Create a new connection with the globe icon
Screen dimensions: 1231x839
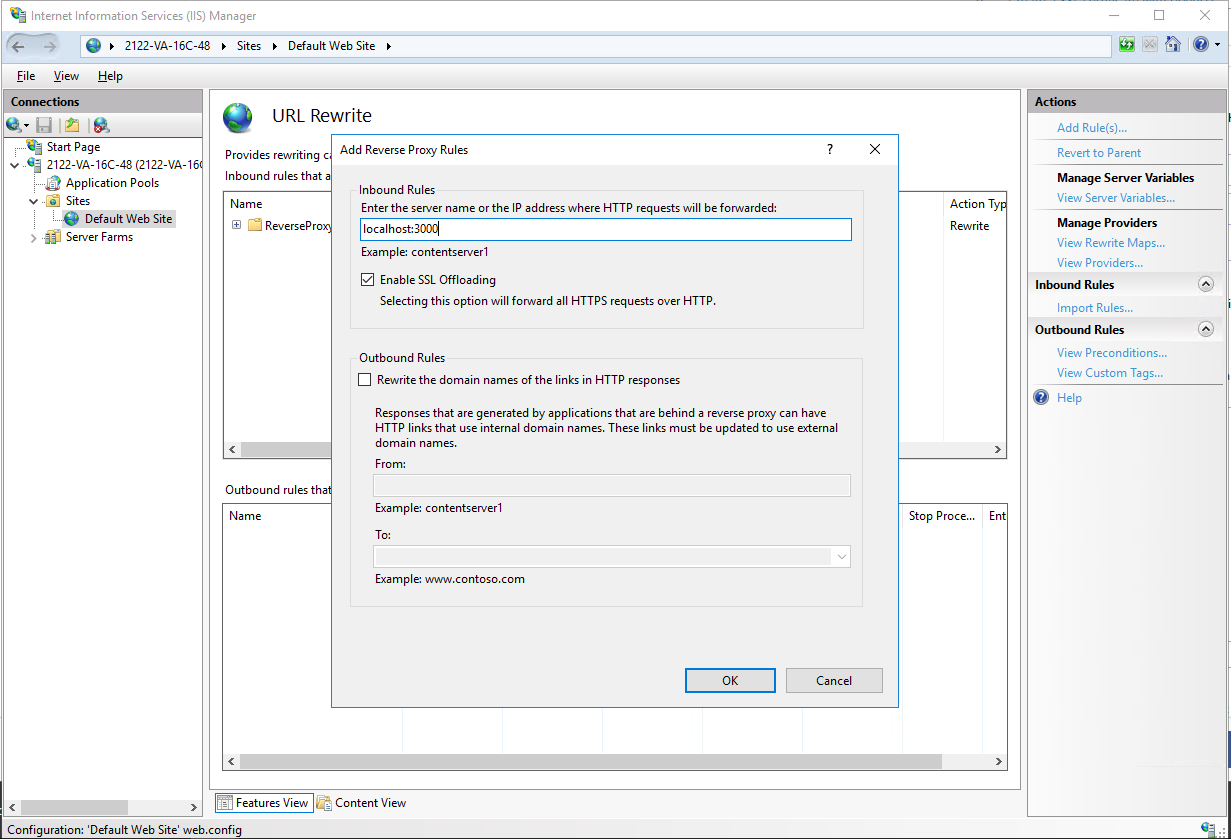point(12,124)
